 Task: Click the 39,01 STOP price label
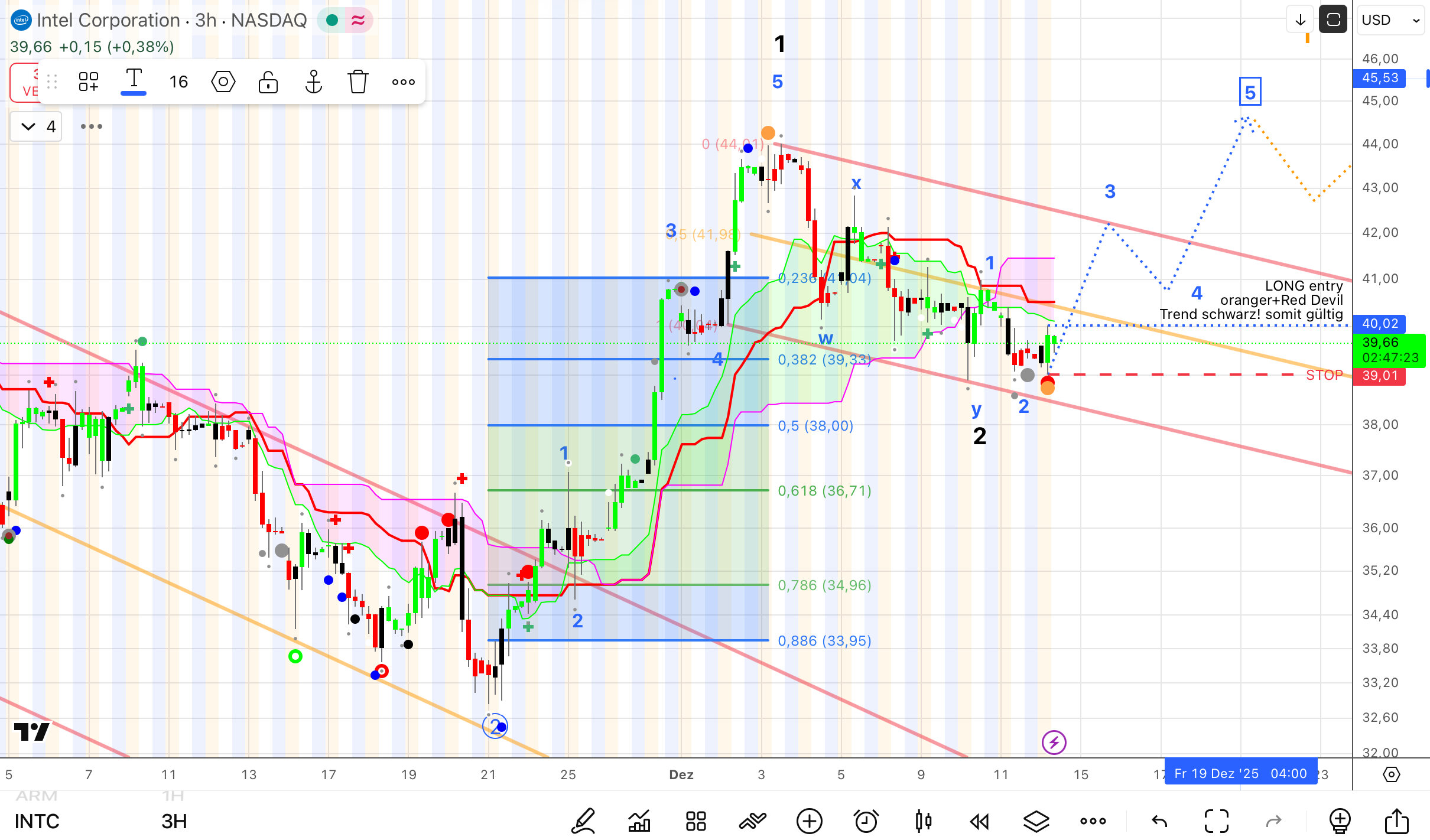[x=1379, y=376]
